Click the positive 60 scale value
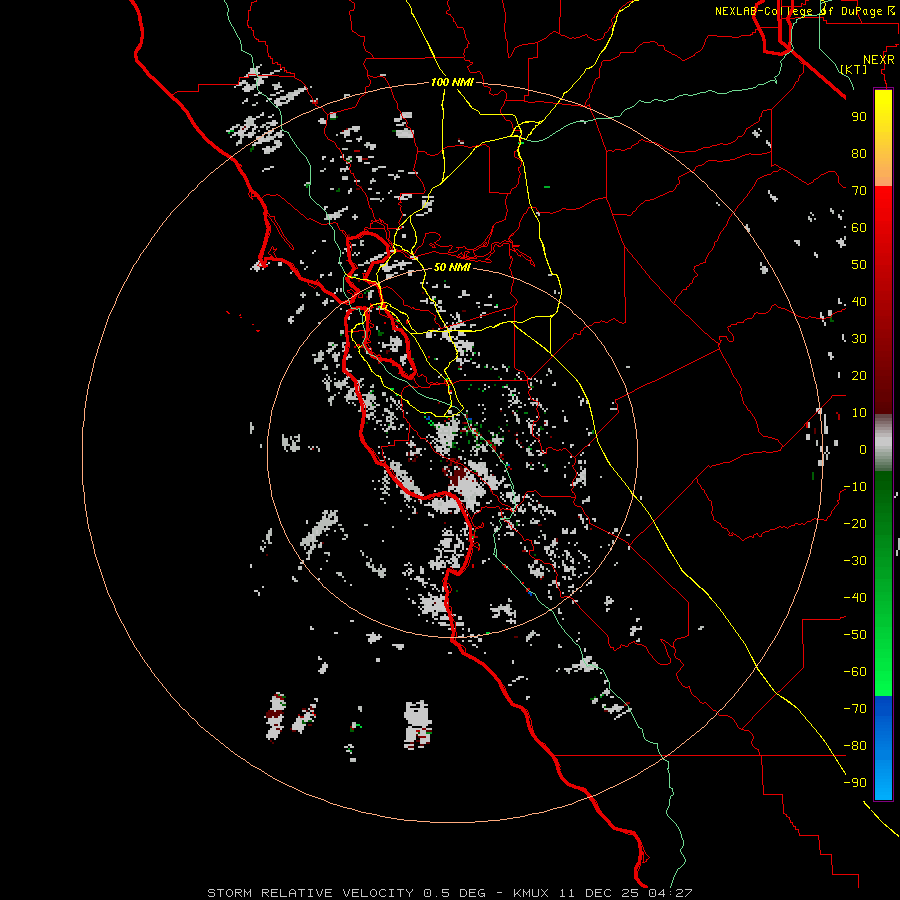This screenshot has width=900, height=900. pos(859,227)
